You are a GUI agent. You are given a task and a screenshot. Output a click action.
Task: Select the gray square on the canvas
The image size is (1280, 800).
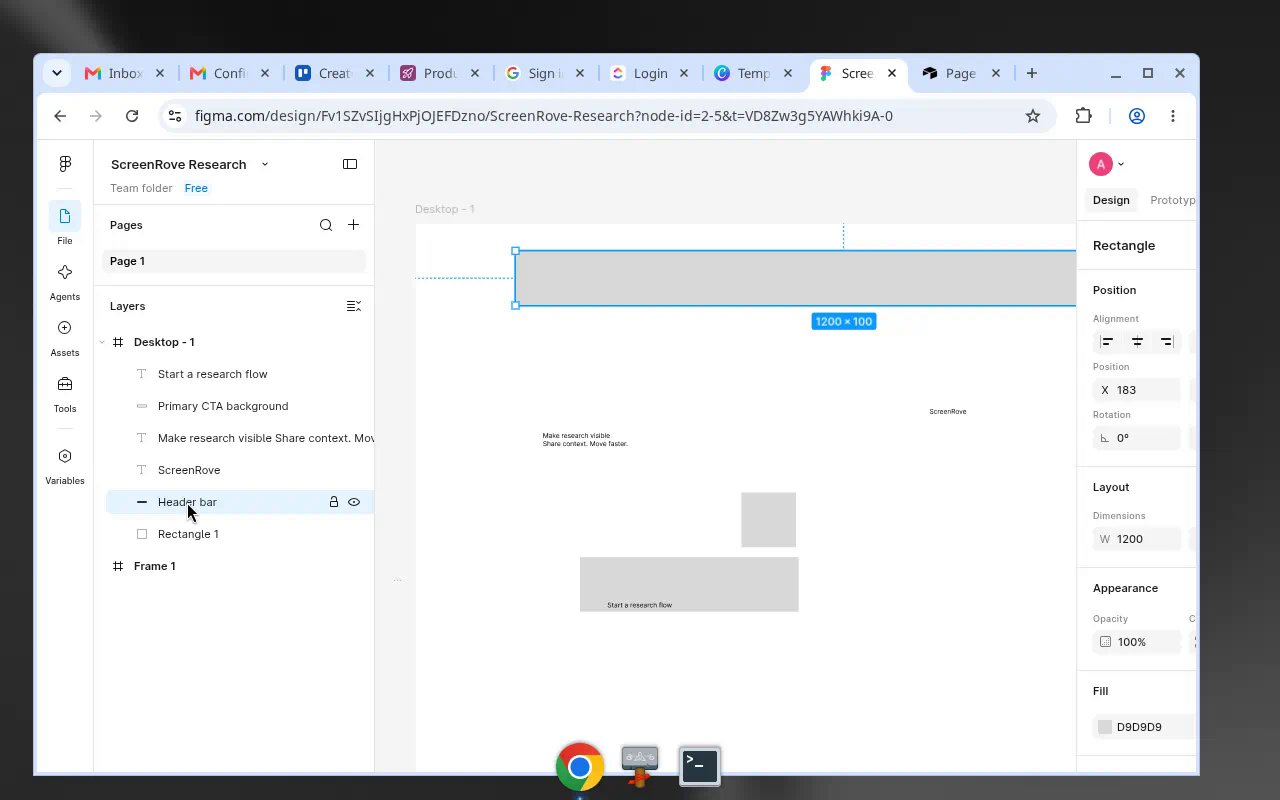point(768,520)
